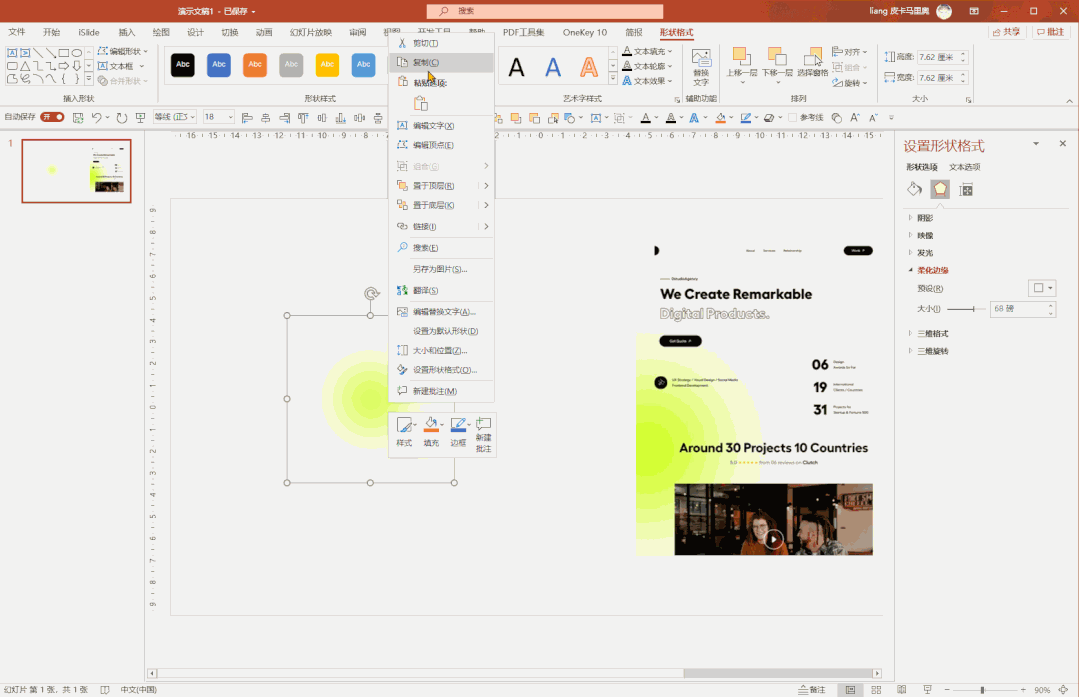Click align left objects icon in toolbar
Screen dimensions: 1079x697
coord(247,118)
